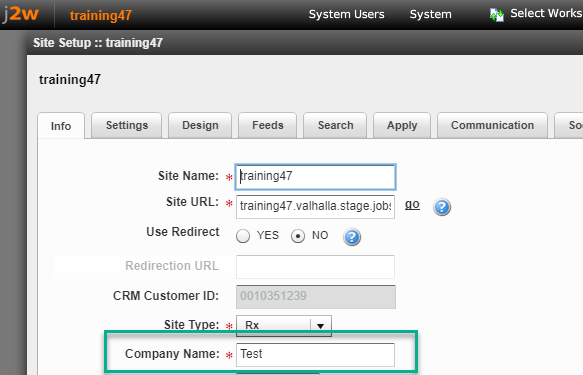Click the Select Workspace icon
This screenshot has height=375, width=583.
[497, 15]
